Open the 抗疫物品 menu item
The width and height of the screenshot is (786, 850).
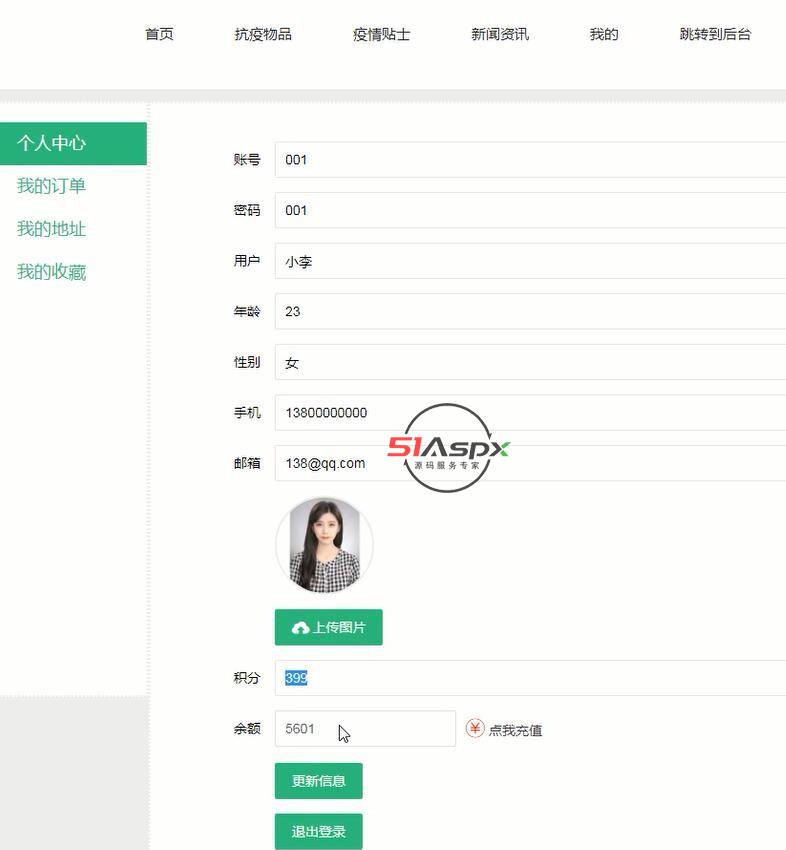[263, 34]
